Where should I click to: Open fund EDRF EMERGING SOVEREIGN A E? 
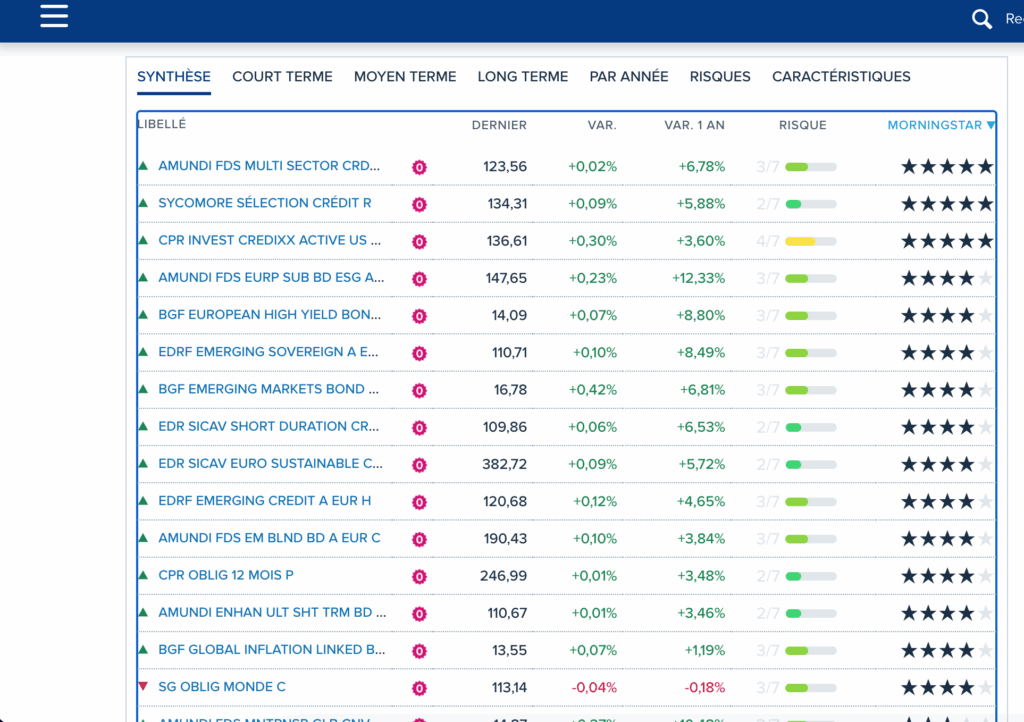click(268, 352)
